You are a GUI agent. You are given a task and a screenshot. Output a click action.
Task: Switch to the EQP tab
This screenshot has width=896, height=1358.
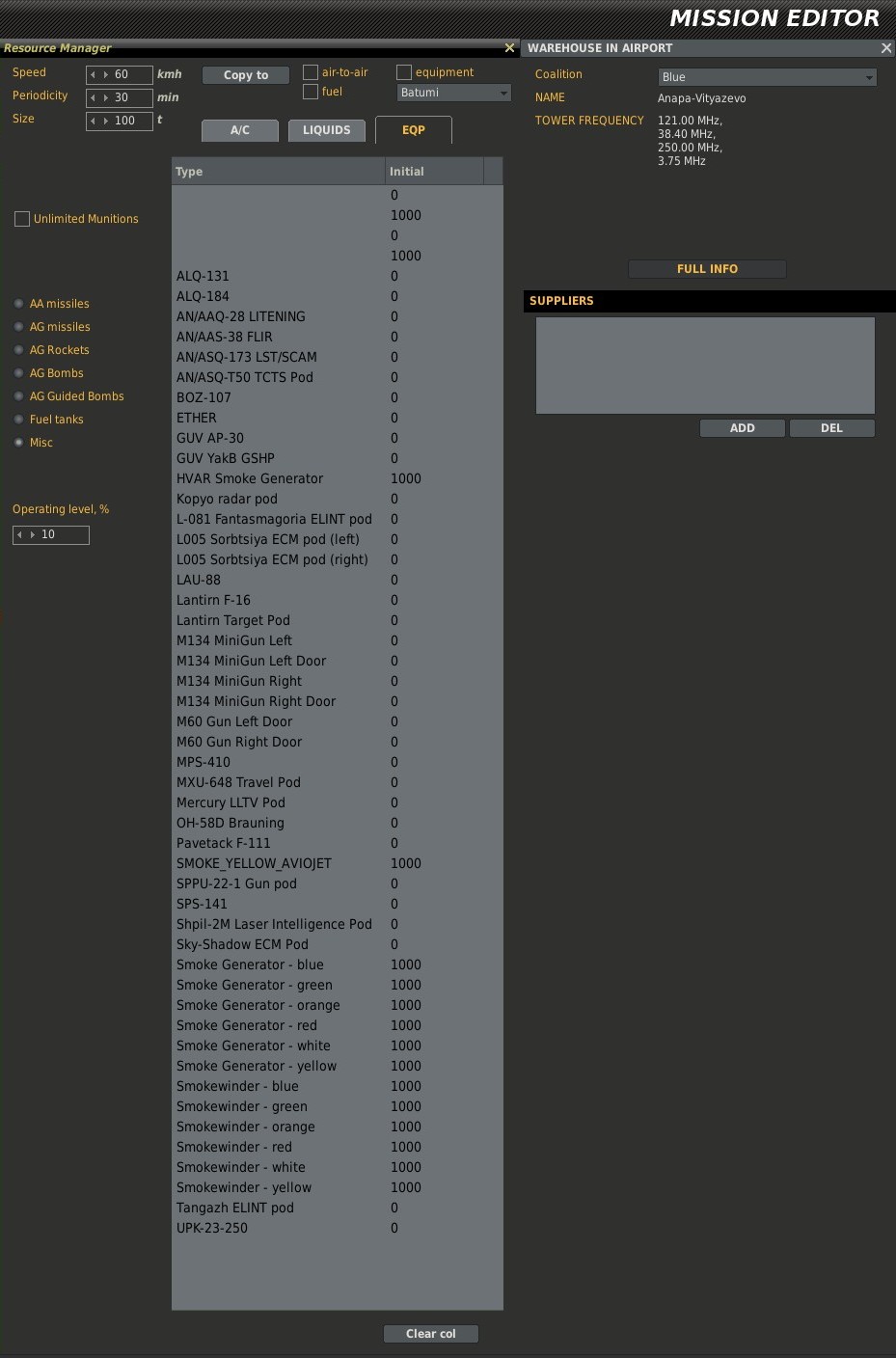tap(414, 130)
